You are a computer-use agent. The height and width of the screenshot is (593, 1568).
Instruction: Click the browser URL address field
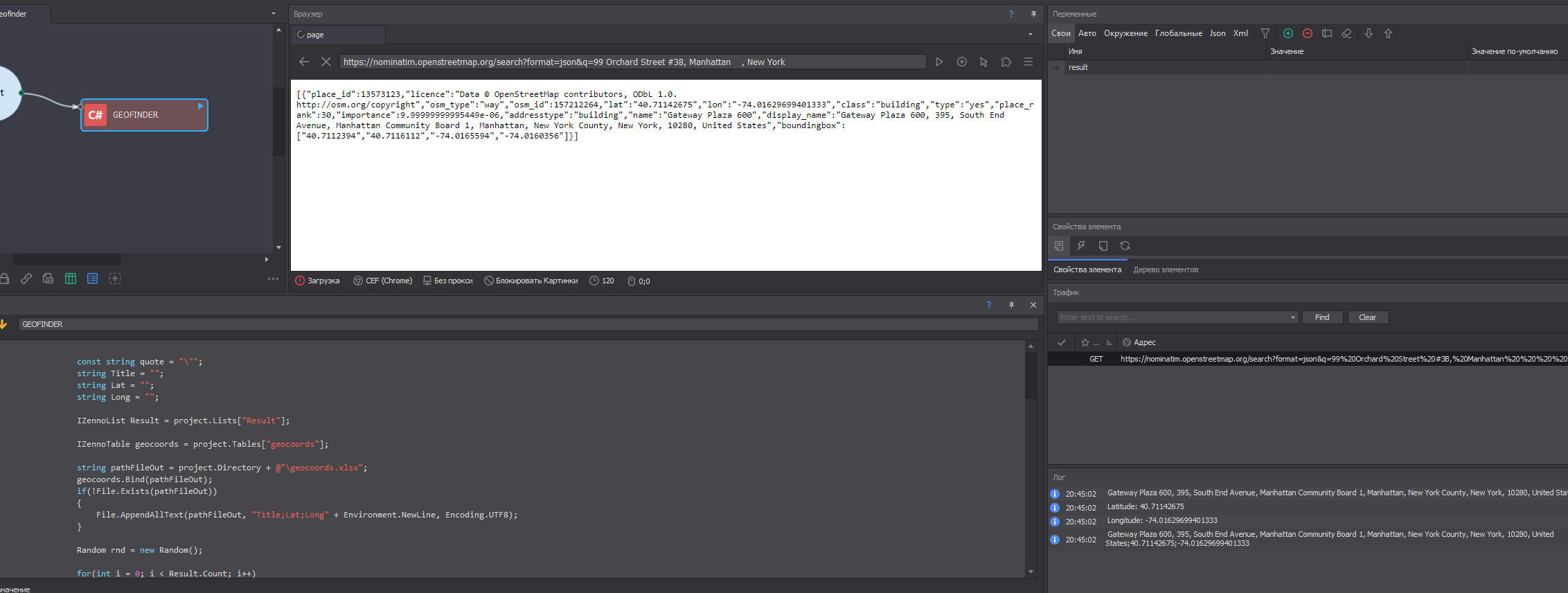(x=632, y=62)
